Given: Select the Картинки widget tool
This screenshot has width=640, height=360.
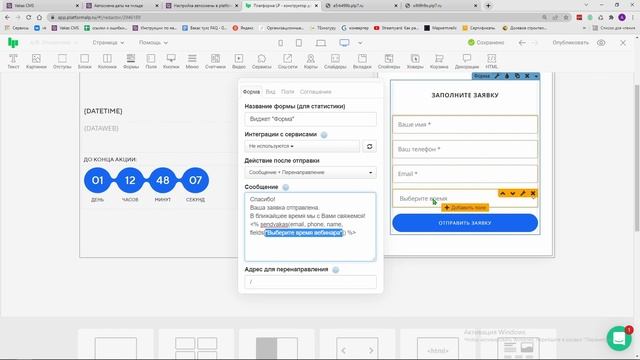Looking at the screenshot, I should tap(36, 61).
